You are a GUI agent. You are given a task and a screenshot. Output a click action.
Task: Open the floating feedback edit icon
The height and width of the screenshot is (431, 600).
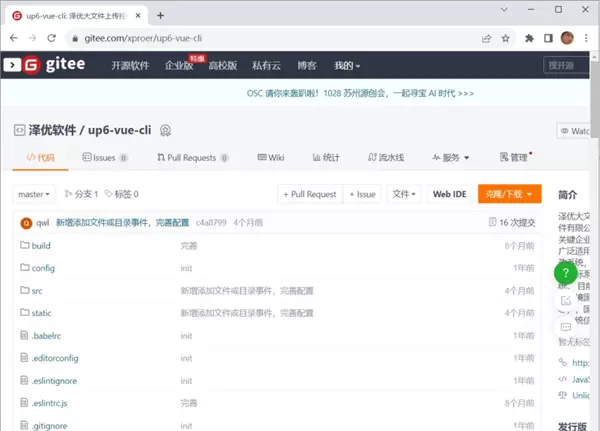[565, 299]
